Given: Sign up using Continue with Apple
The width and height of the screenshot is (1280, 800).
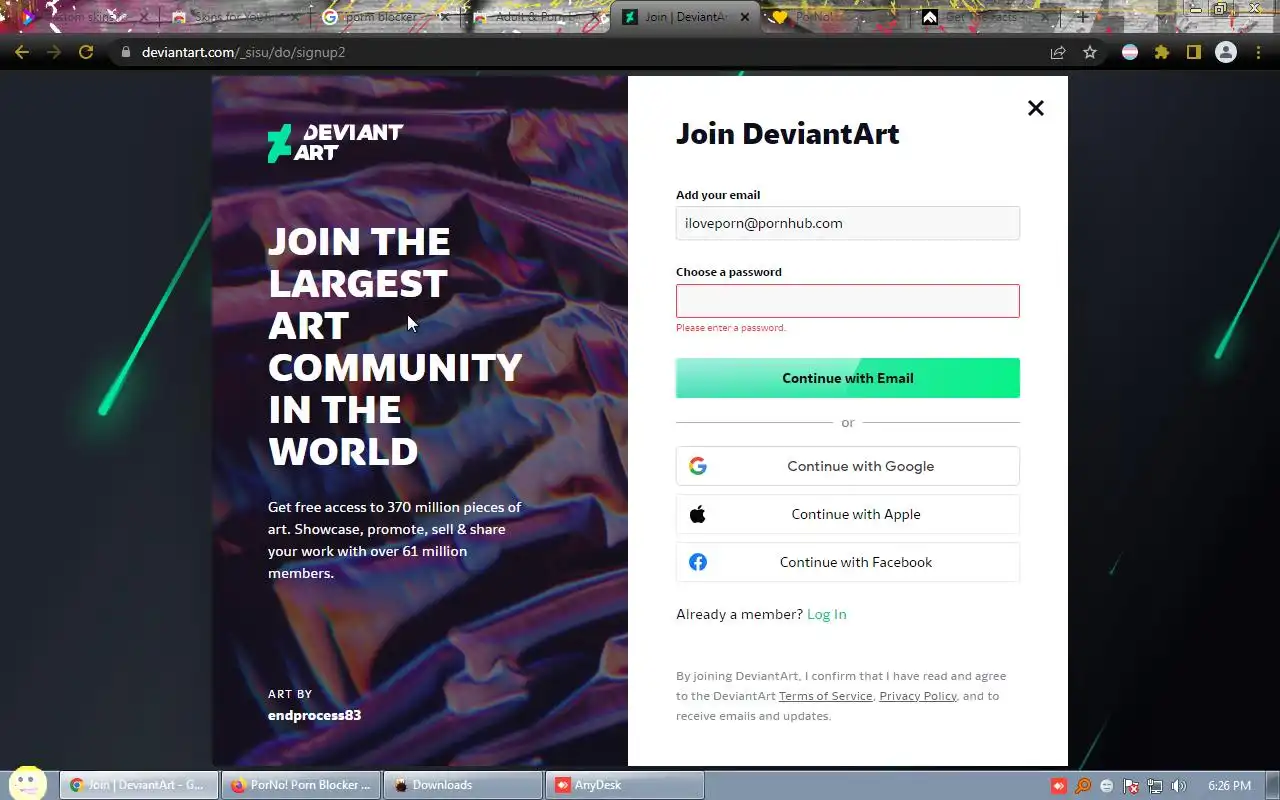Looking at the screenshot, I should point(848,514).
